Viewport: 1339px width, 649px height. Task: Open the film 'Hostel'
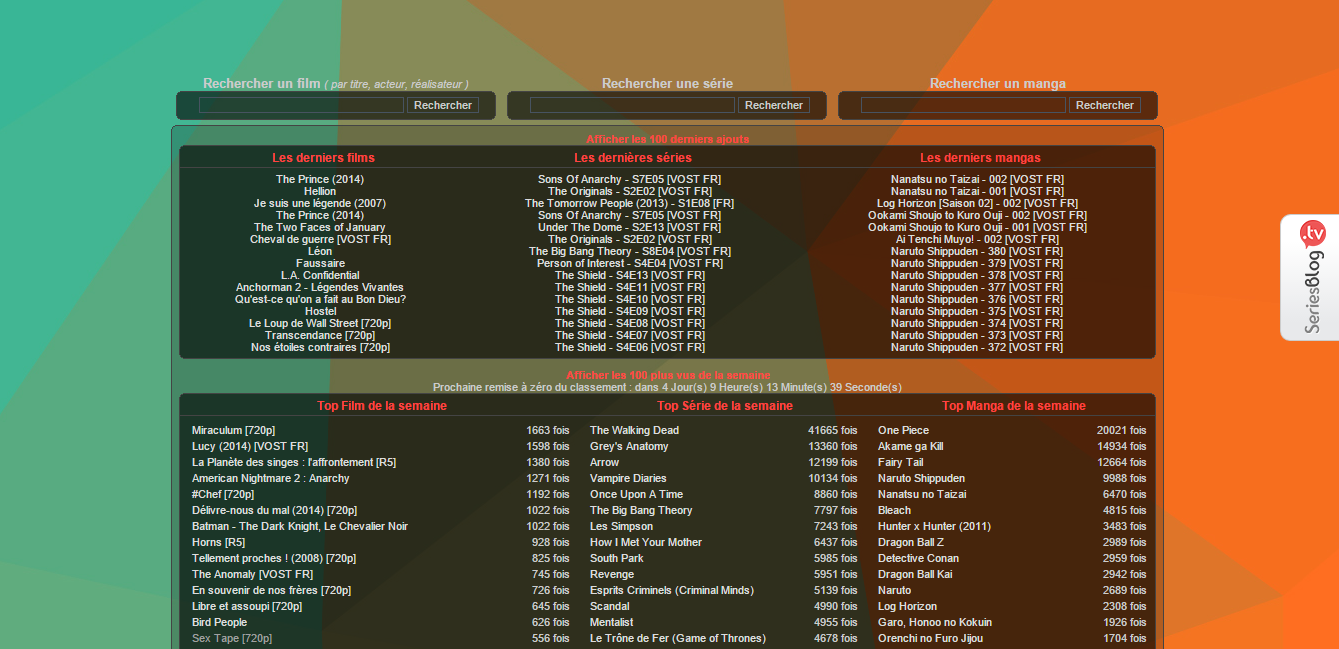pyautogui.click(x=320, y=311)
